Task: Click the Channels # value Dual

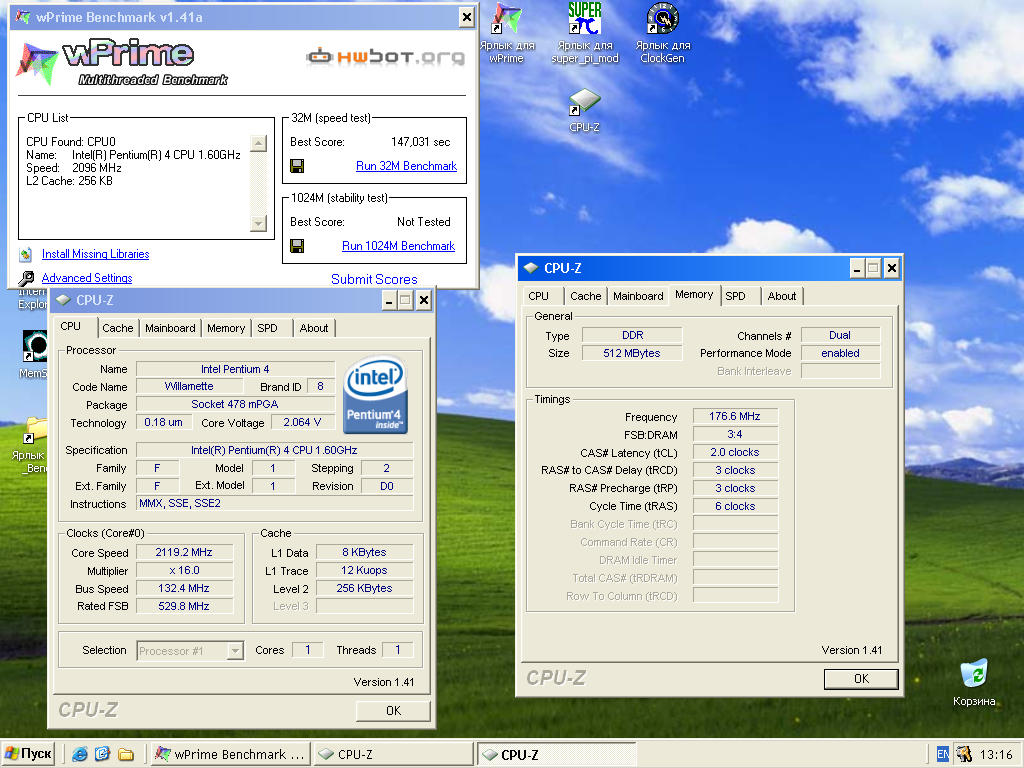Action: tap(840, 335)
